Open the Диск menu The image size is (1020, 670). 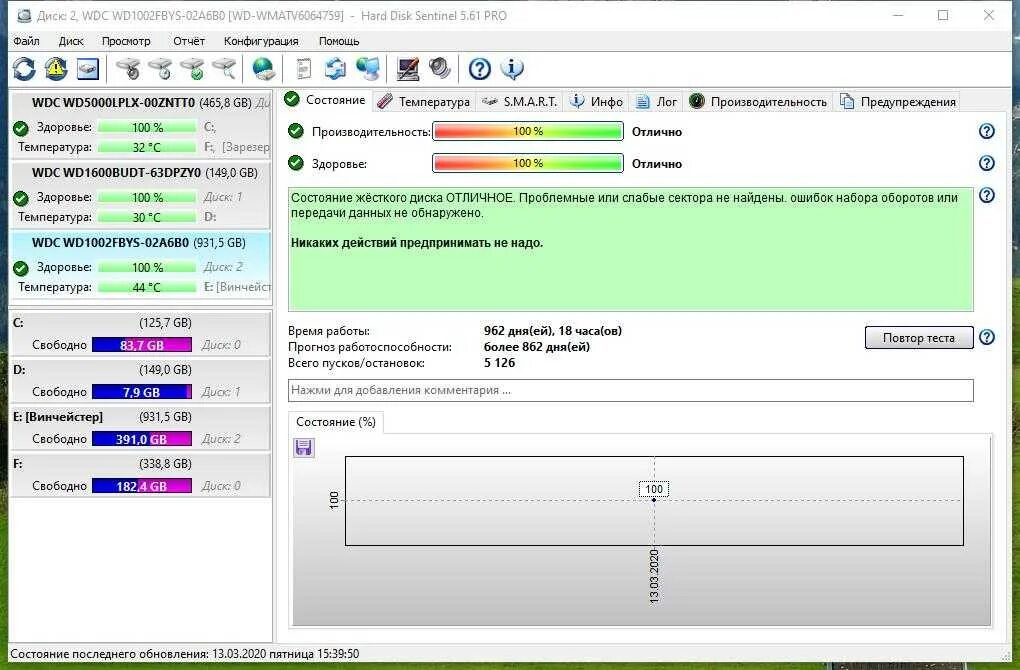click(x=71, y=41)
